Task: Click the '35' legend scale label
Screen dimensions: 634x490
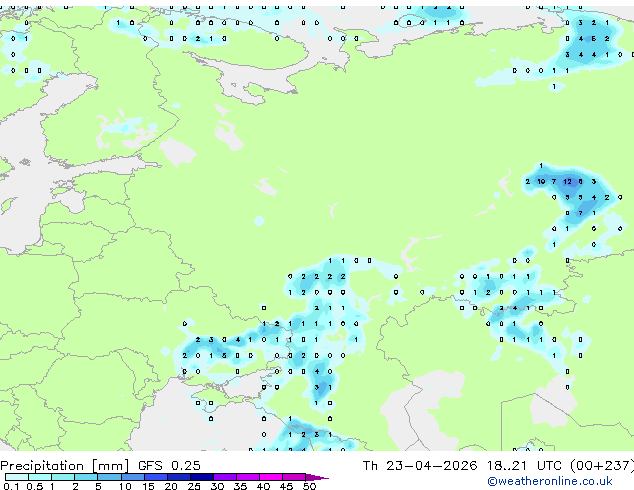Action: coord(240,486)
